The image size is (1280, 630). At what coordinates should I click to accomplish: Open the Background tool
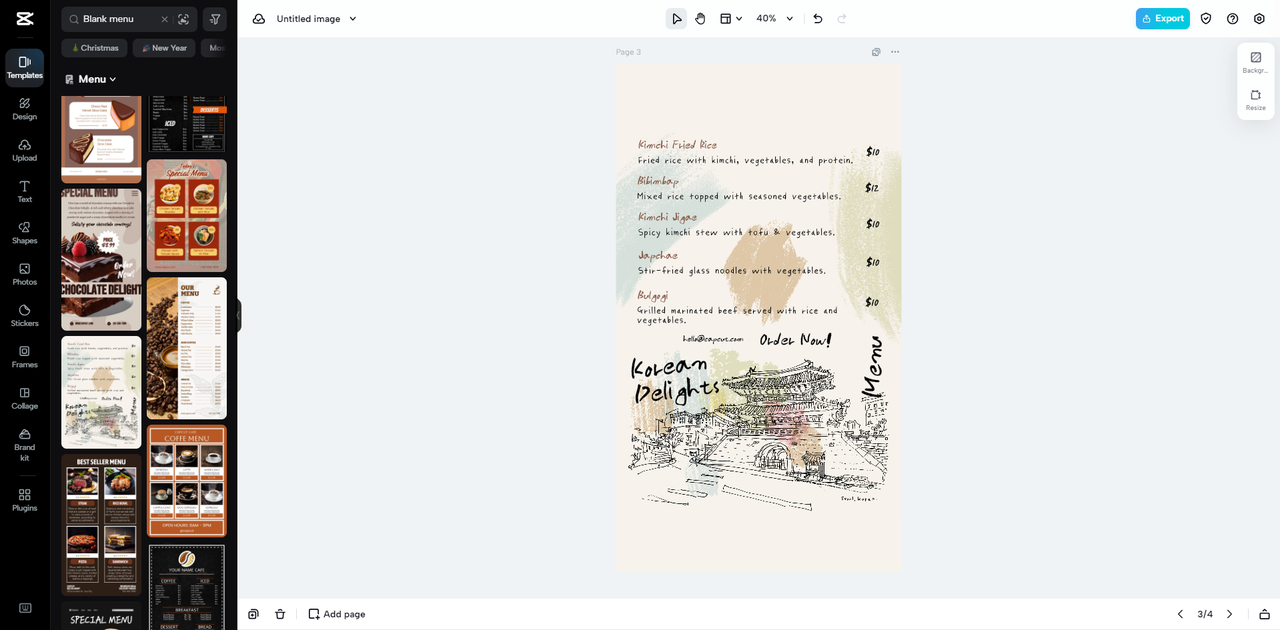click(1256, 62)
